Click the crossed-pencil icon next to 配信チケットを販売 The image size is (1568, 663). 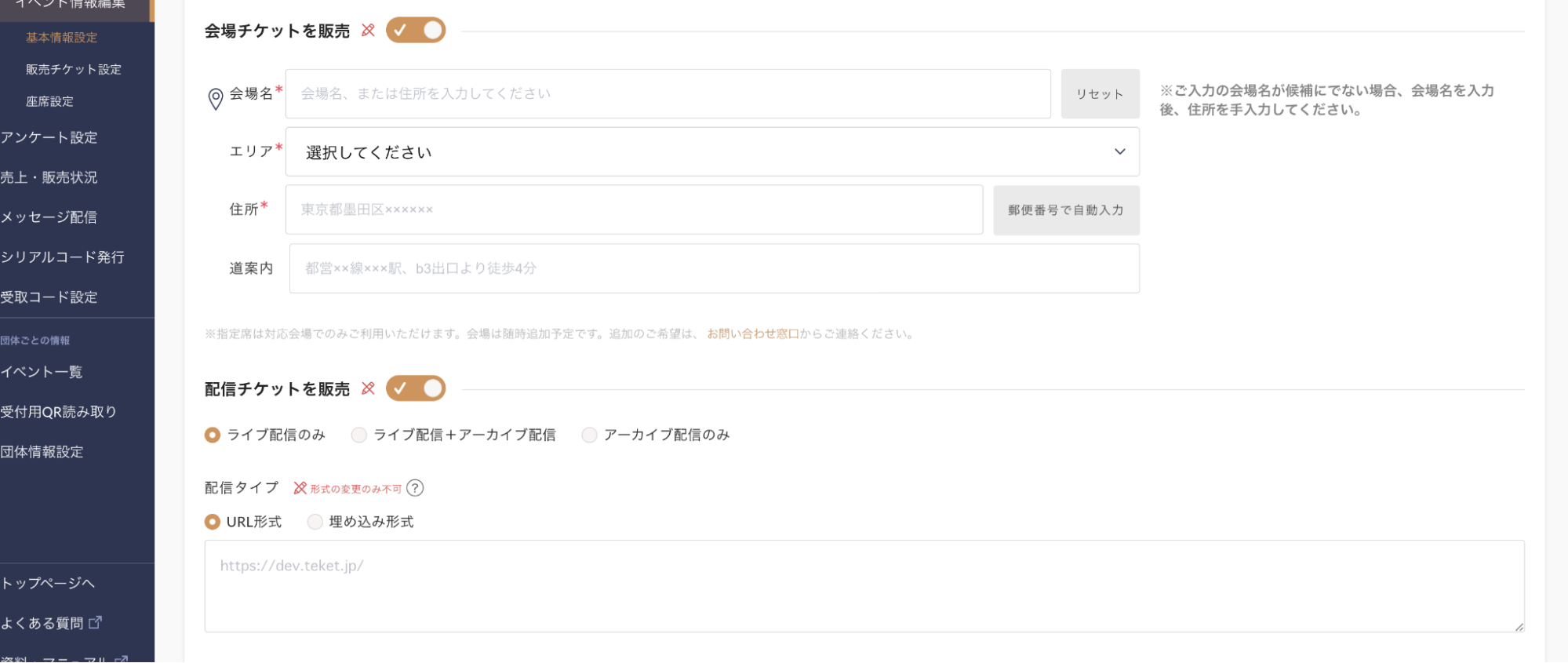pyautogui.click(x=368, y=388)
